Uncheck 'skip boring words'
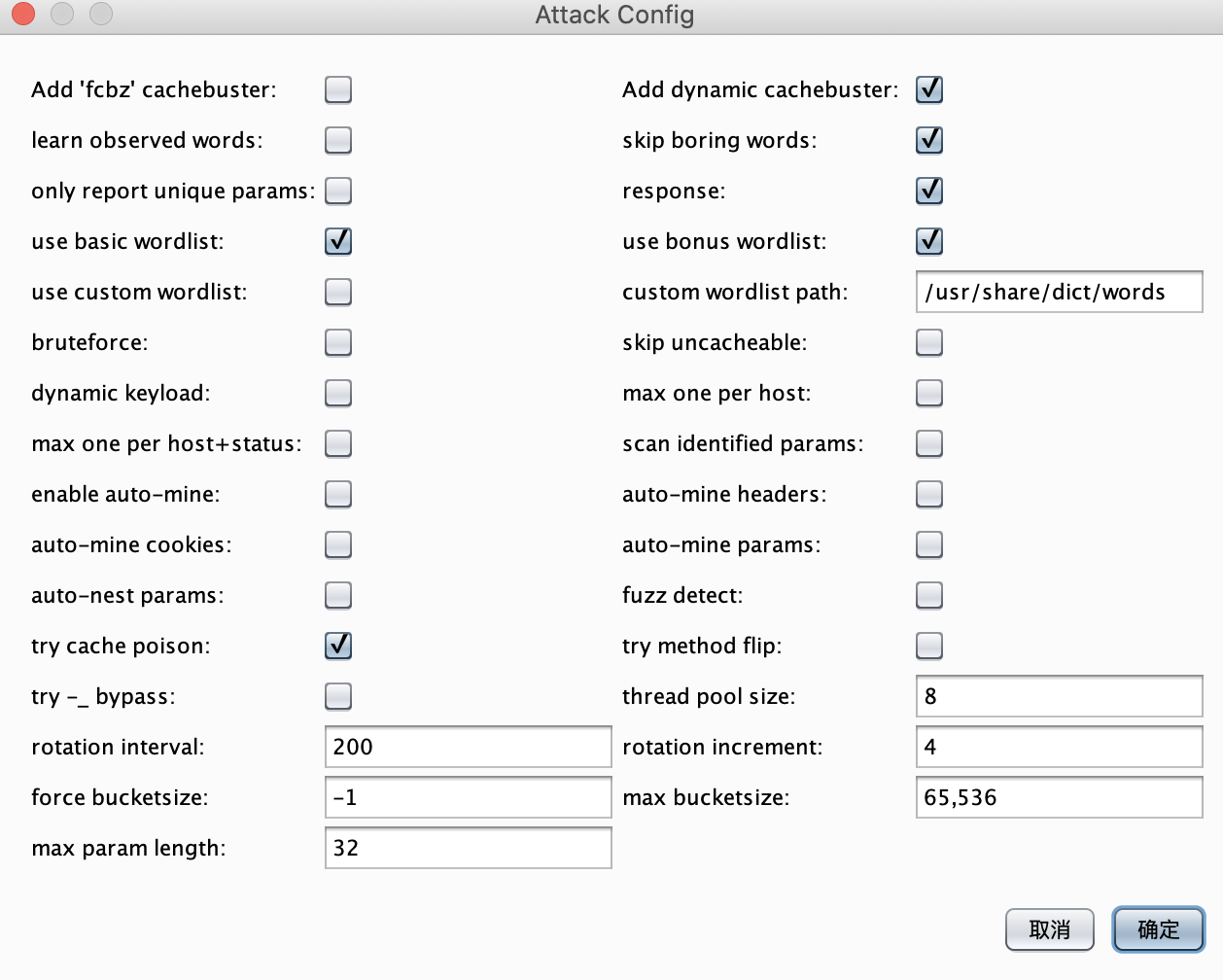This screenshot has width=1223, height=980. 928,140
